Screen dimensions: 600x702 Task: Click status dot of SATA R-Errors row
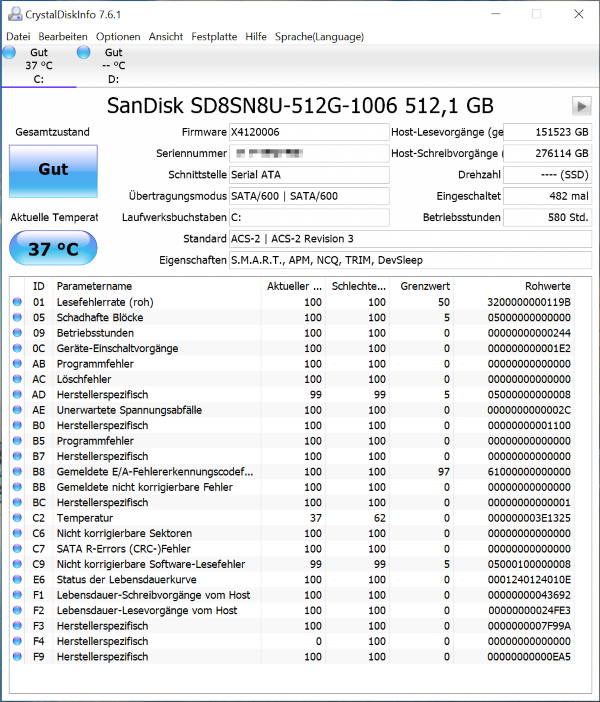pos(17,549)
